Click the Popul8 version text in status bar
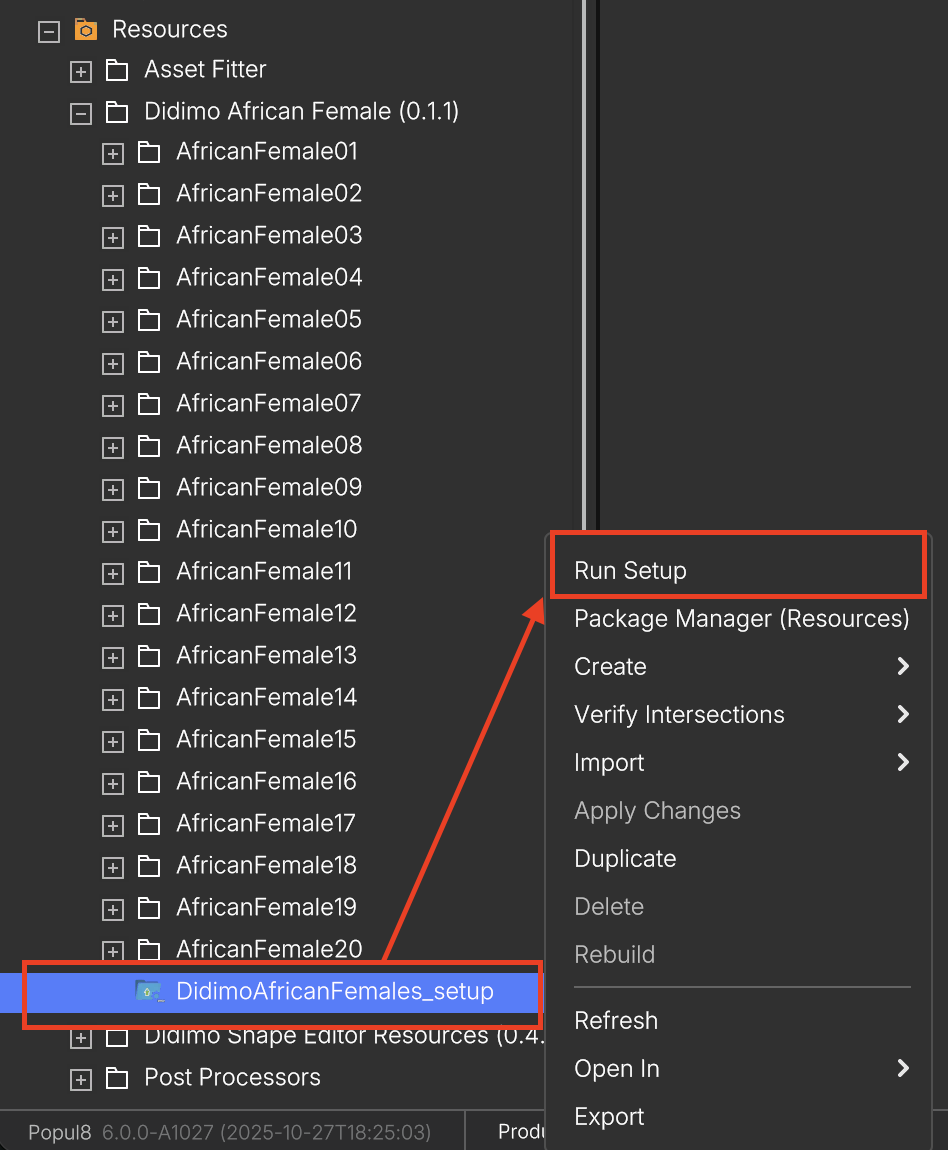 (x=229, y=1132)
